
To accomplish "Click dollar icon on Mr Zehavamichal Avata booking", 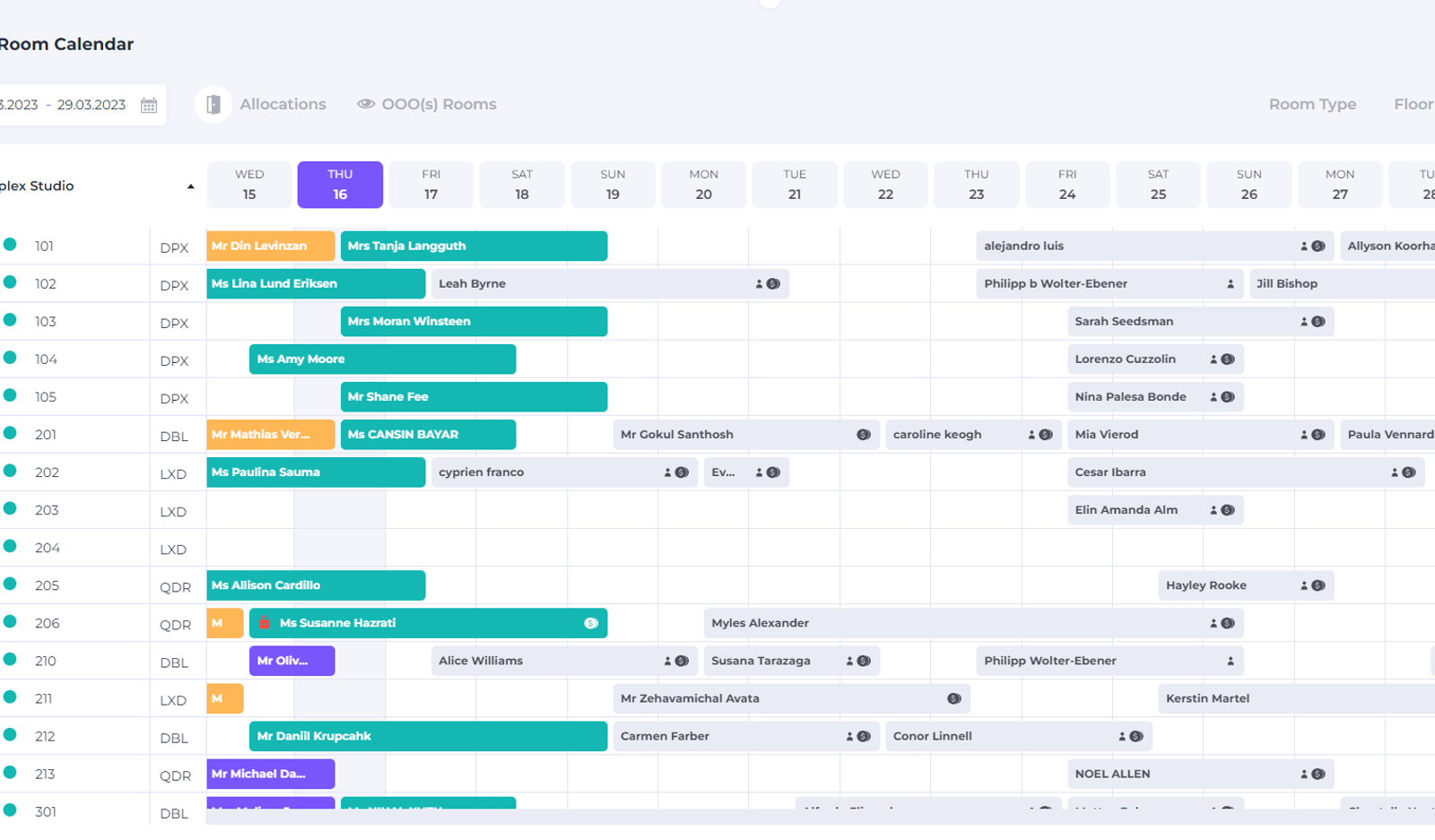I will coord(954,698).
